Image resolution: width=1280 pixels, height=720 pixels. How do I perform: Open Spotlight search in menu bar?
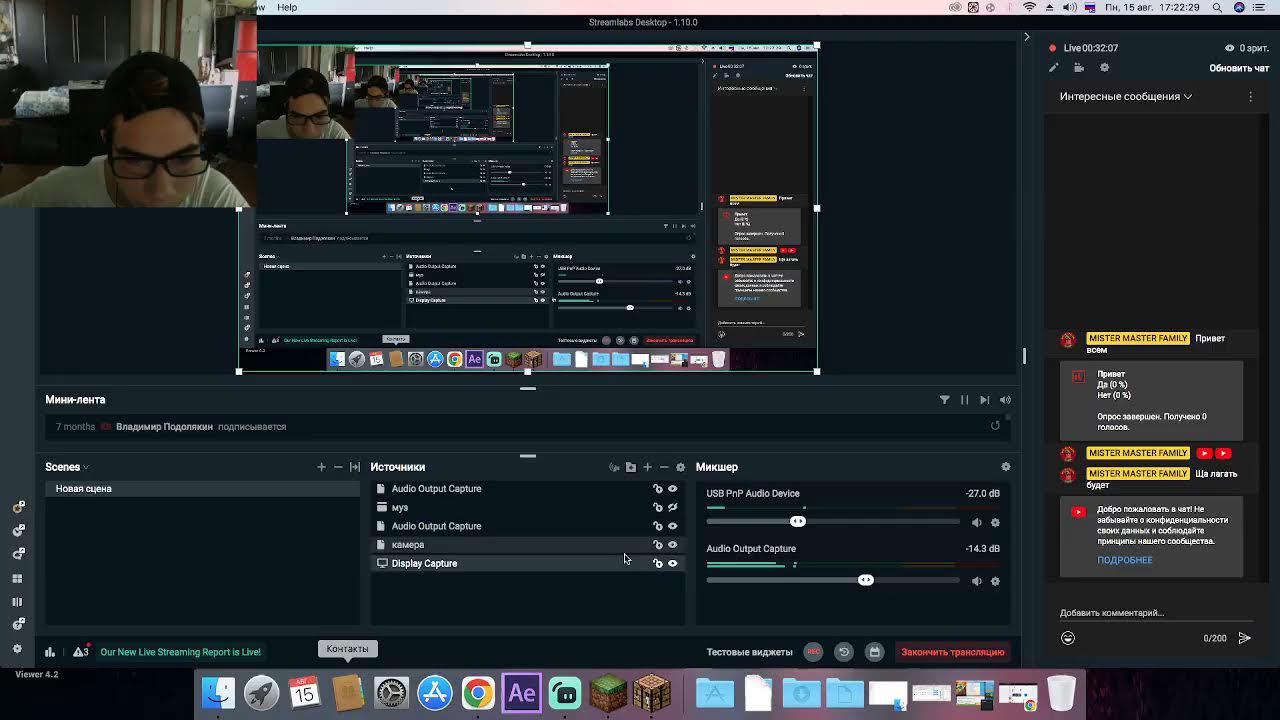pos(1217,7)
